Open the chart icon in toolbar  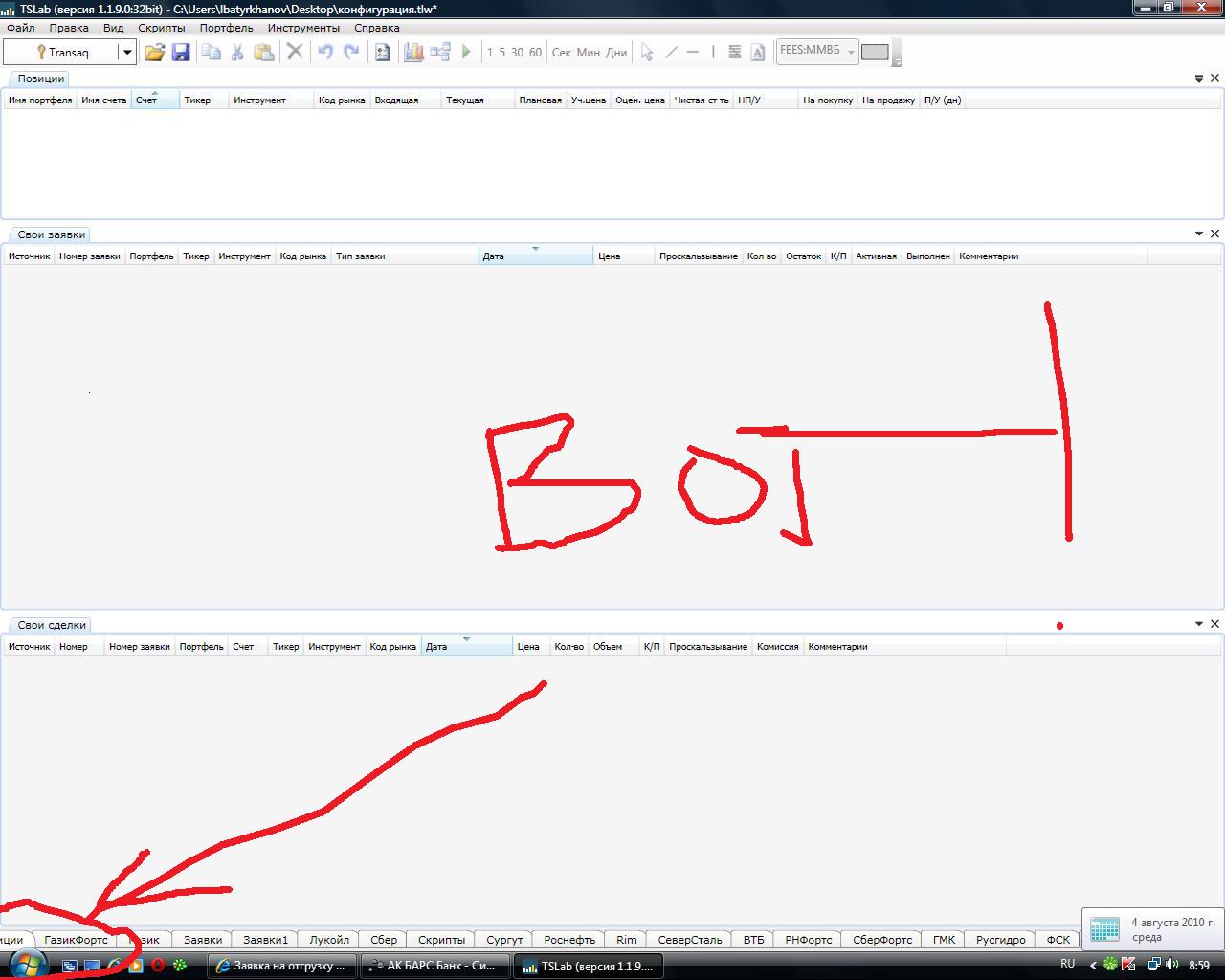point(413,52)
